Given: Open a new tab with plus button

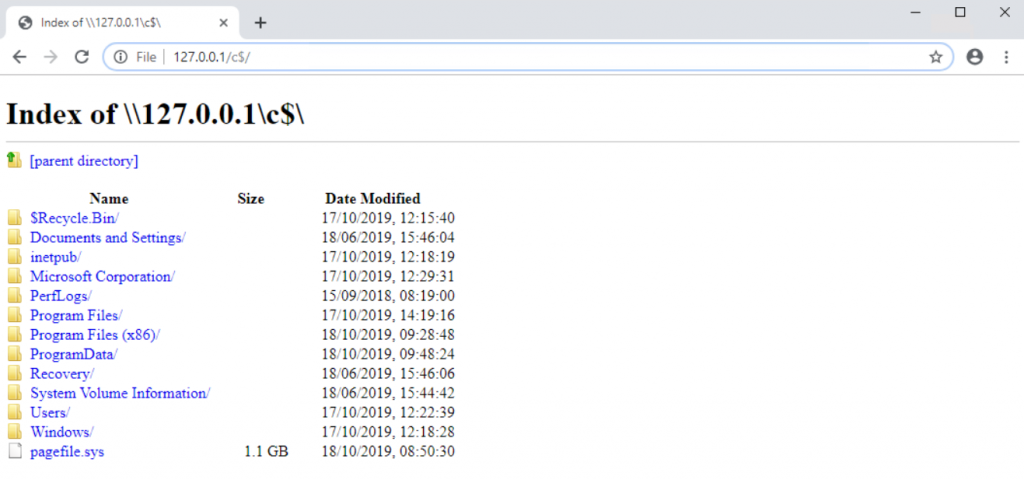Looking at the screenshot, I should point(260,22).
